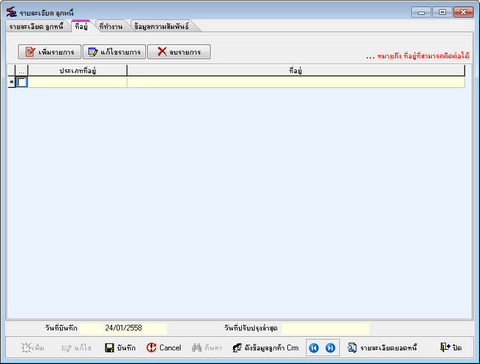480x364 pixels.
Task: Click the วันที่ปรับปรุงล่าสุด field
Action: pyautogui.click(x=325, y=328)
